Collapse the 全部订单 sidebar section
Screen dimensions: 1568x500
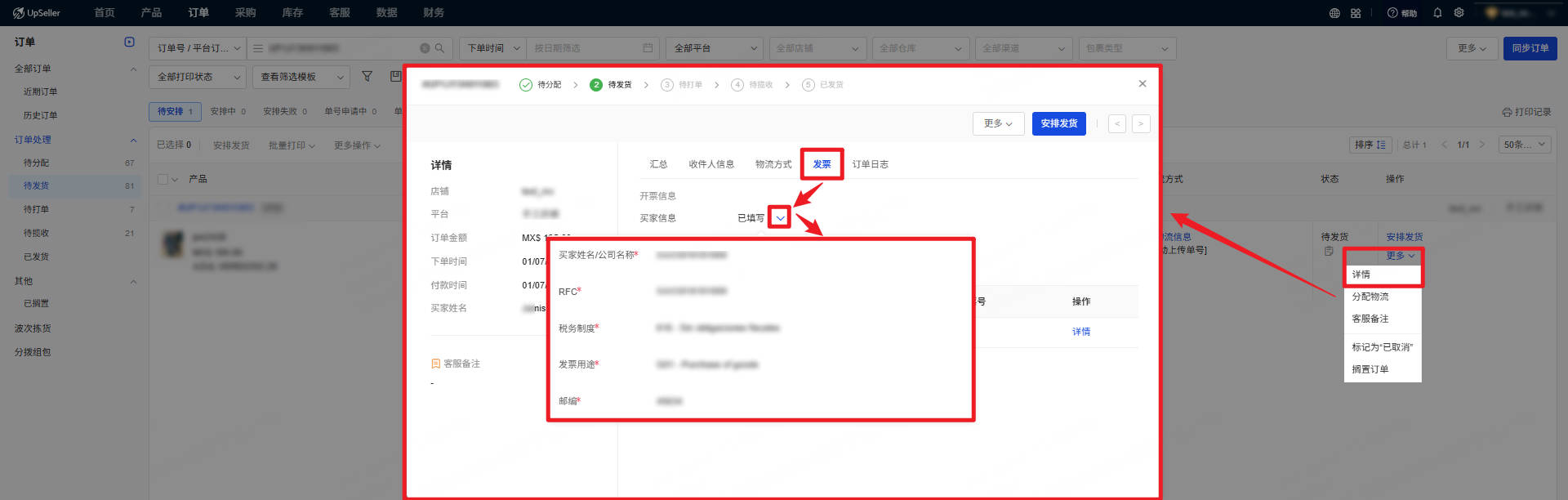click(133, 69)
